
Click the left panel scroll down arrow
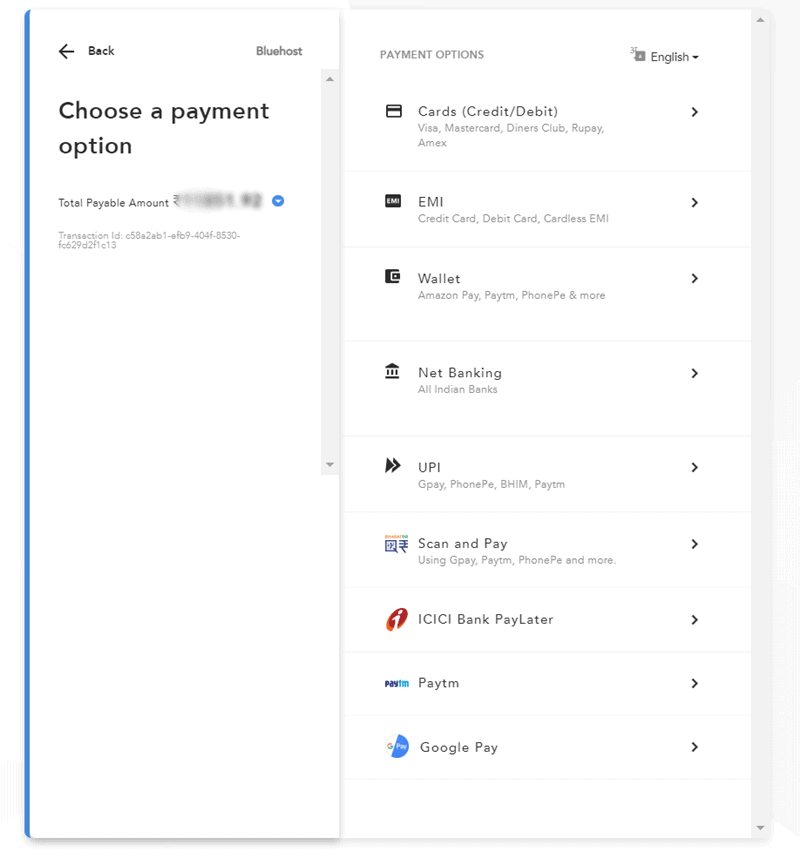pyautogui.click(x=329, y=465)
